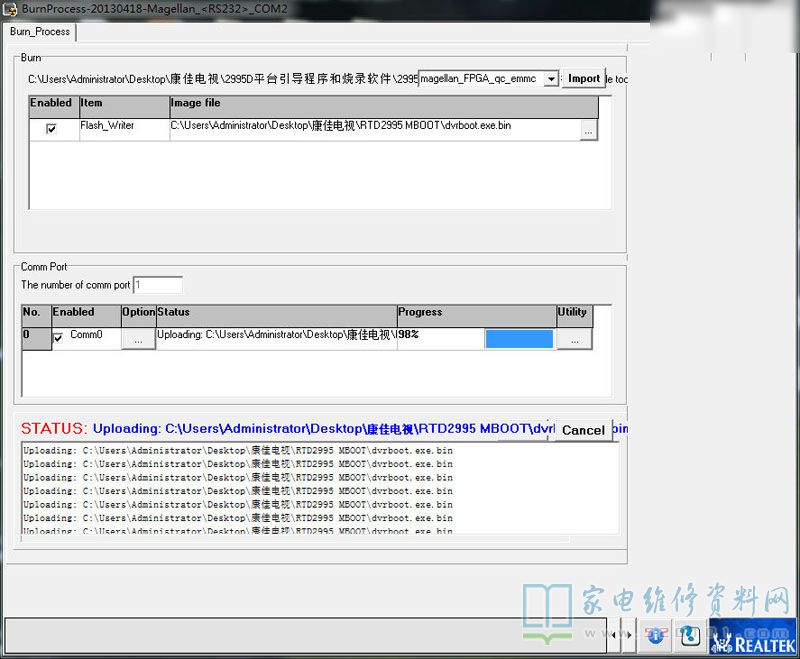Click the left scroll arrow in status bar
800x659 pixels.
pos(616,634)
